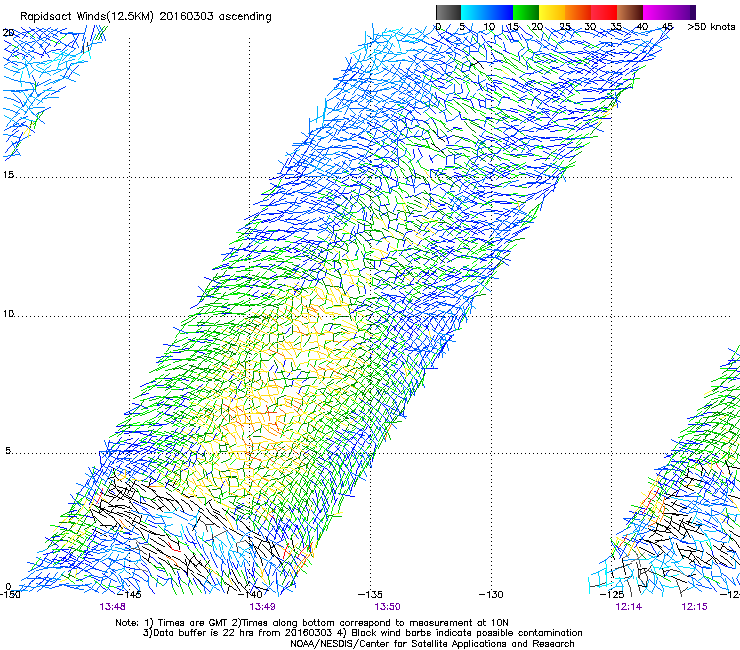Click the latitude label 5

(8, 450)
